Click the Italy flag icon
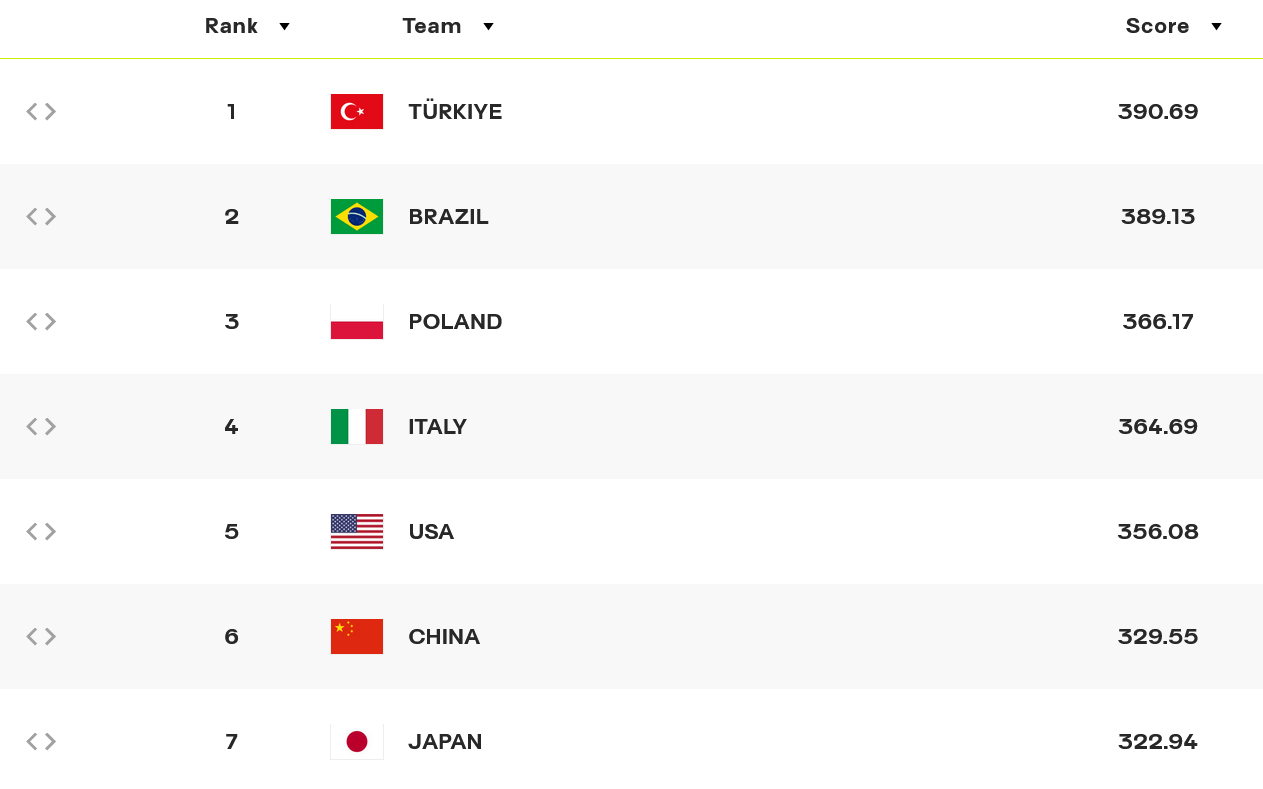 pyautogui.click(x=357, y=426)
